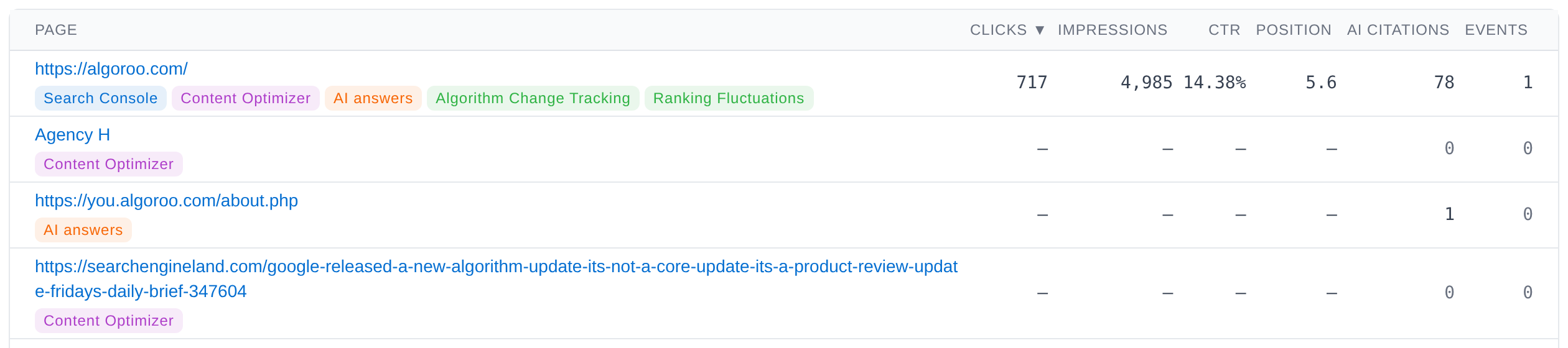Click the 5.6 position value
This screenshot has width=1568, height=348.
(x=1321, y=83)
